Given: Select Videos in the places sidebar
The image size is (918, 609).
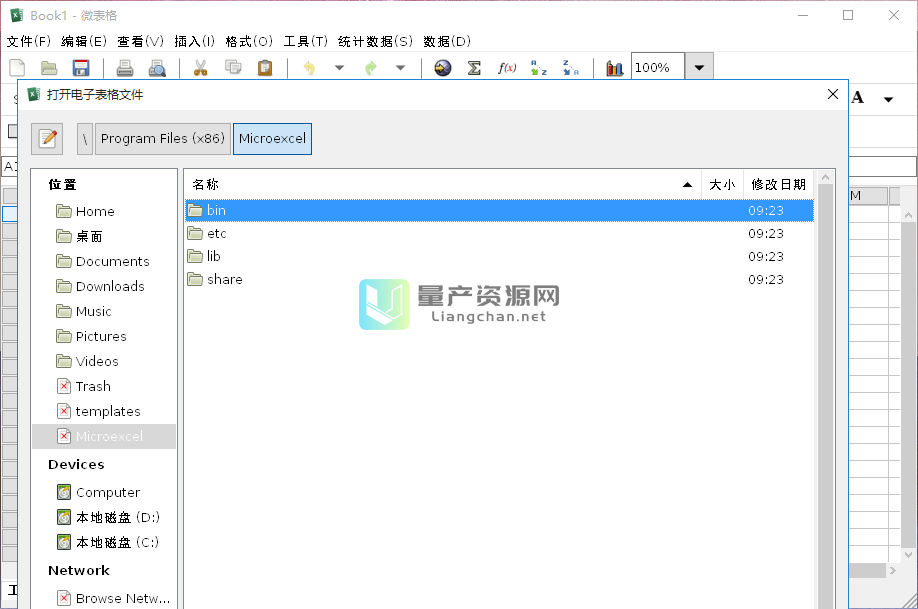Looking at the screenshot, I should tap(104, 361).
